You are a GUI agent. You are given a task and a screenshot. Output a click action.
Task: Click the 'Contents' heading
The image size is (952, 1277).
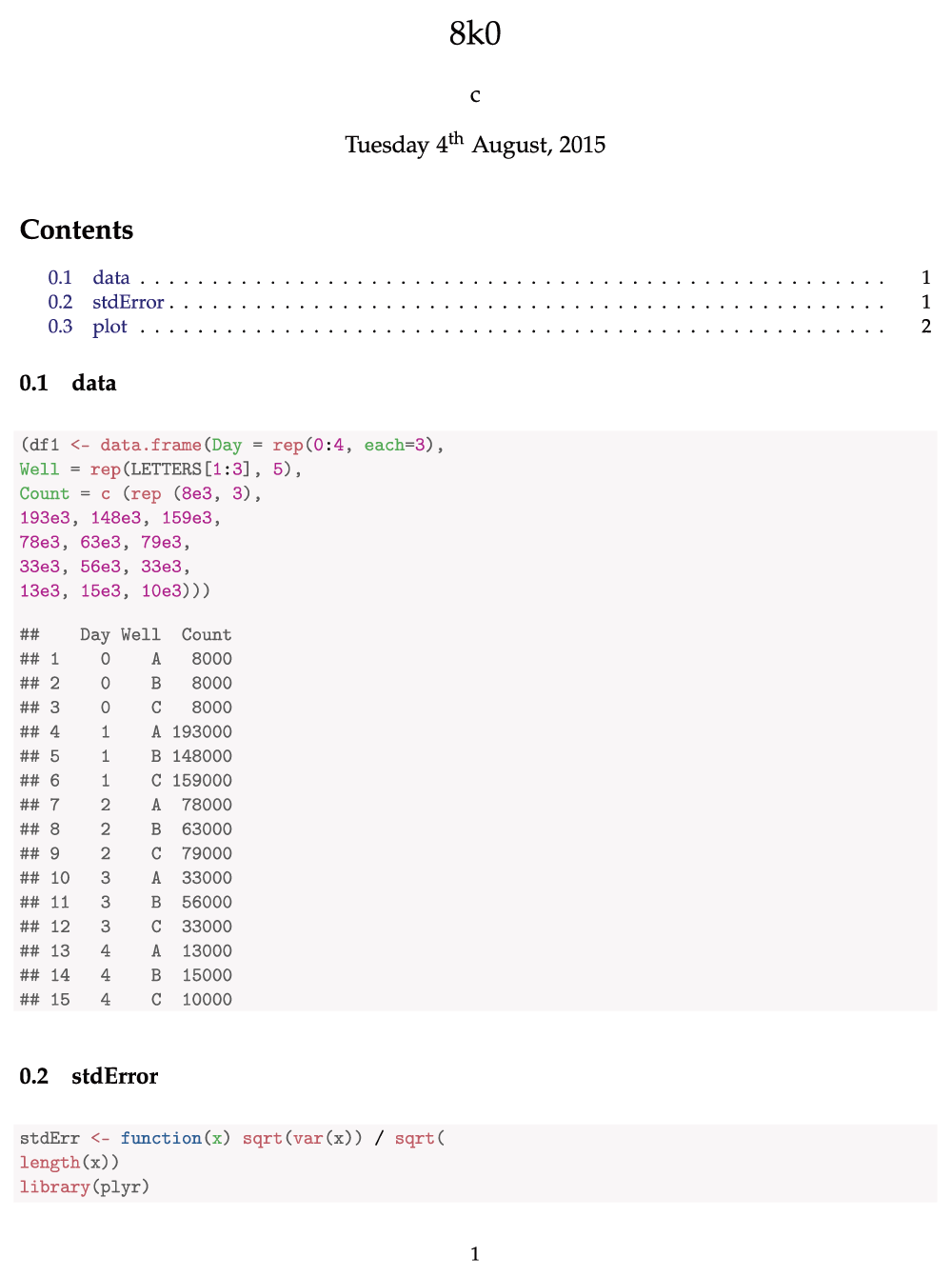click(x=76, y=229)
